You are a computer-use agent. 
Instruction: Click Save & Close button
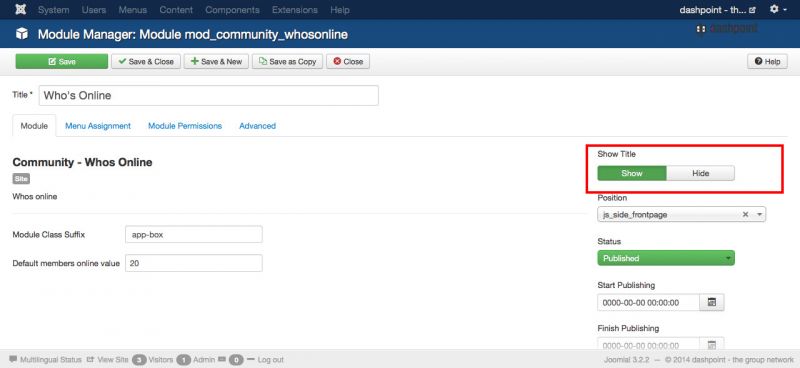pyautogui.click(x=146, y=61)
